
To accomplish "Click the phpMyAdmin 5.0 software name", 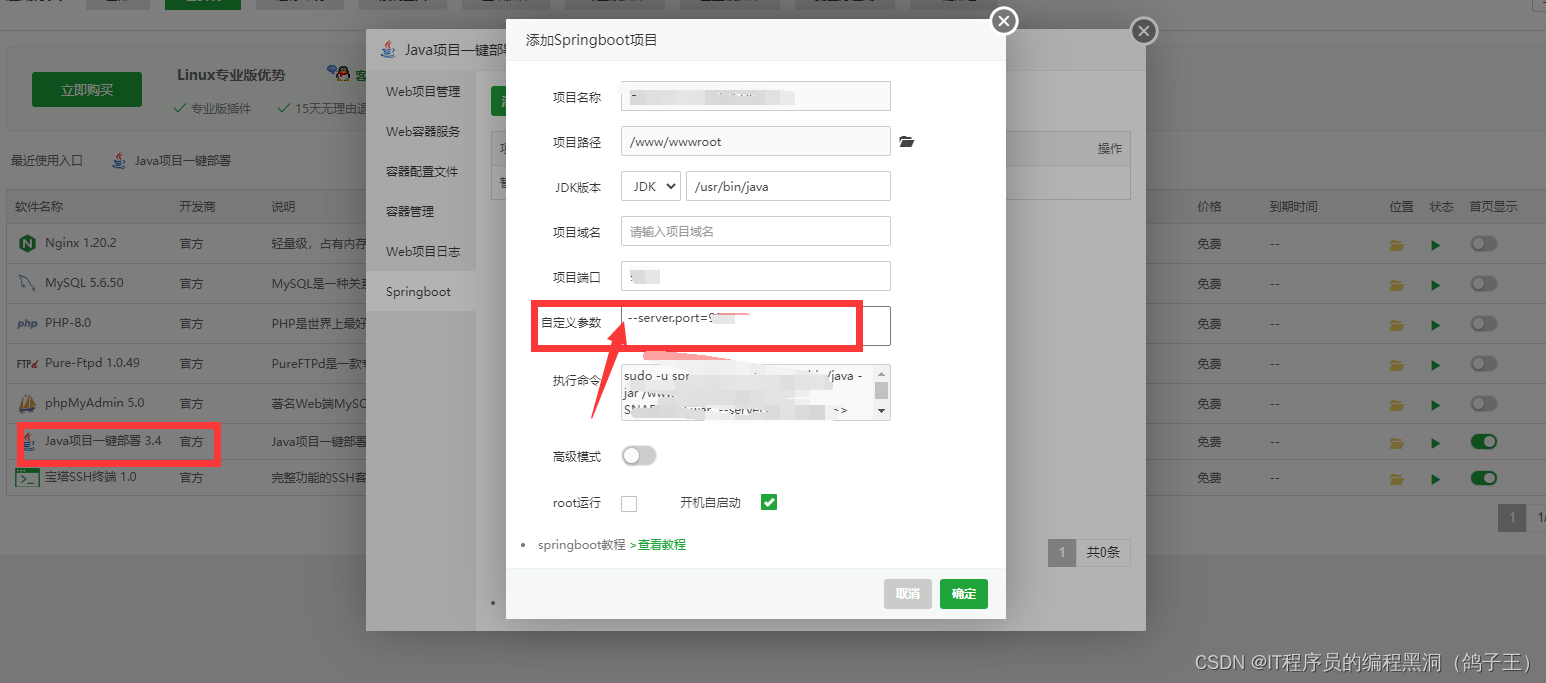I will coord(95,403).
